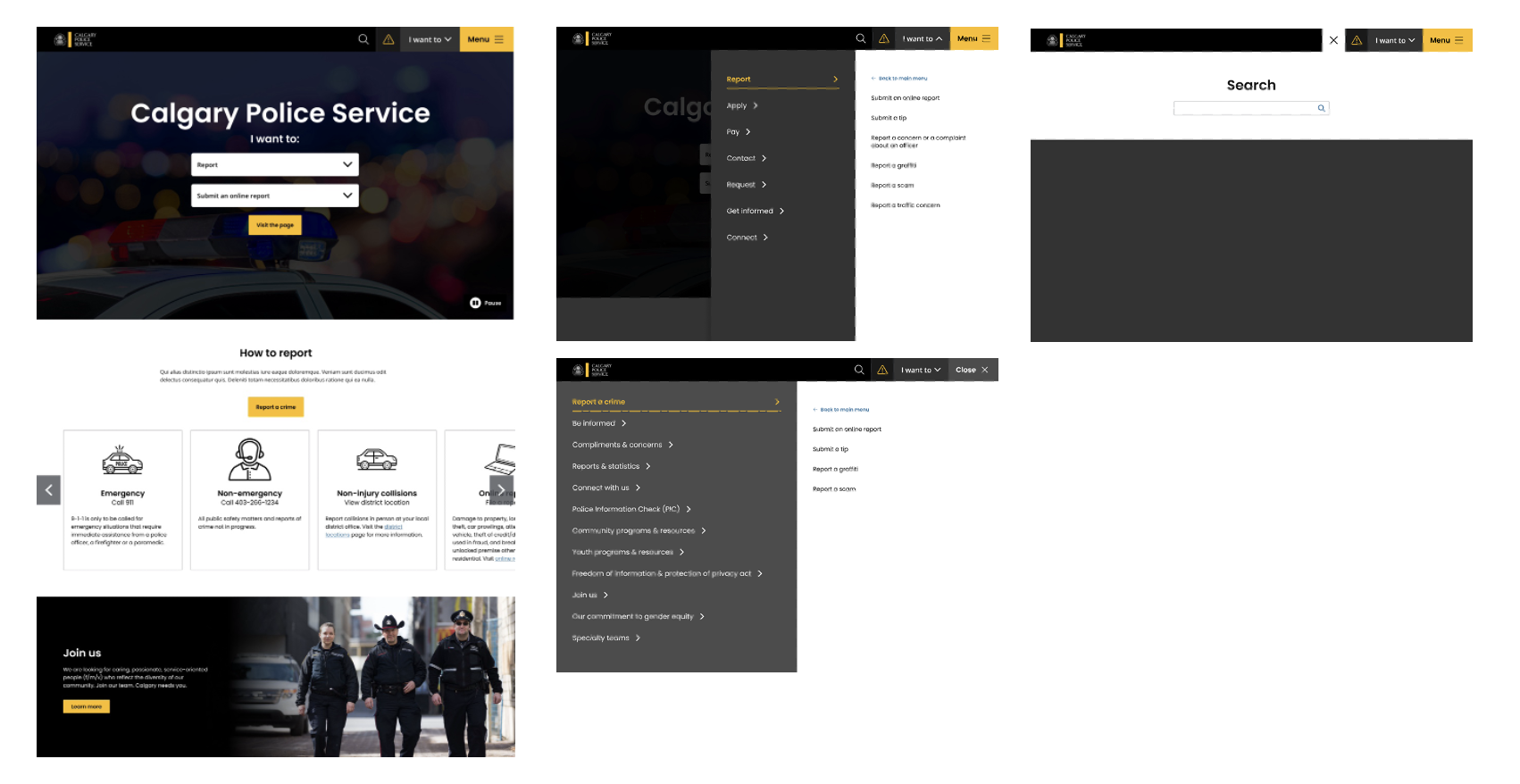Open yellow Menu button in homepage header
The width and height of the screenshot is (1520, 784).
pyautogui.click(x=486, y=39)
